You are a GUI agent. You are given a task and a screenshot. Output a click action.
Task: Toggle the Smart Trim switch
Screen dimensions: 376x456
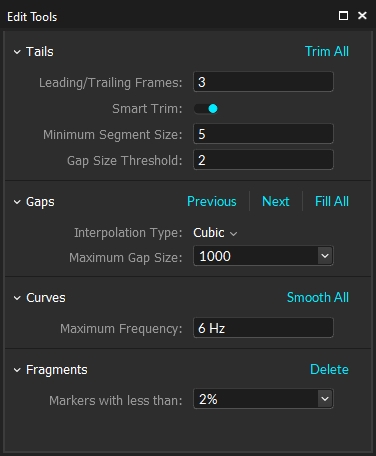click(x=206, y=109)
